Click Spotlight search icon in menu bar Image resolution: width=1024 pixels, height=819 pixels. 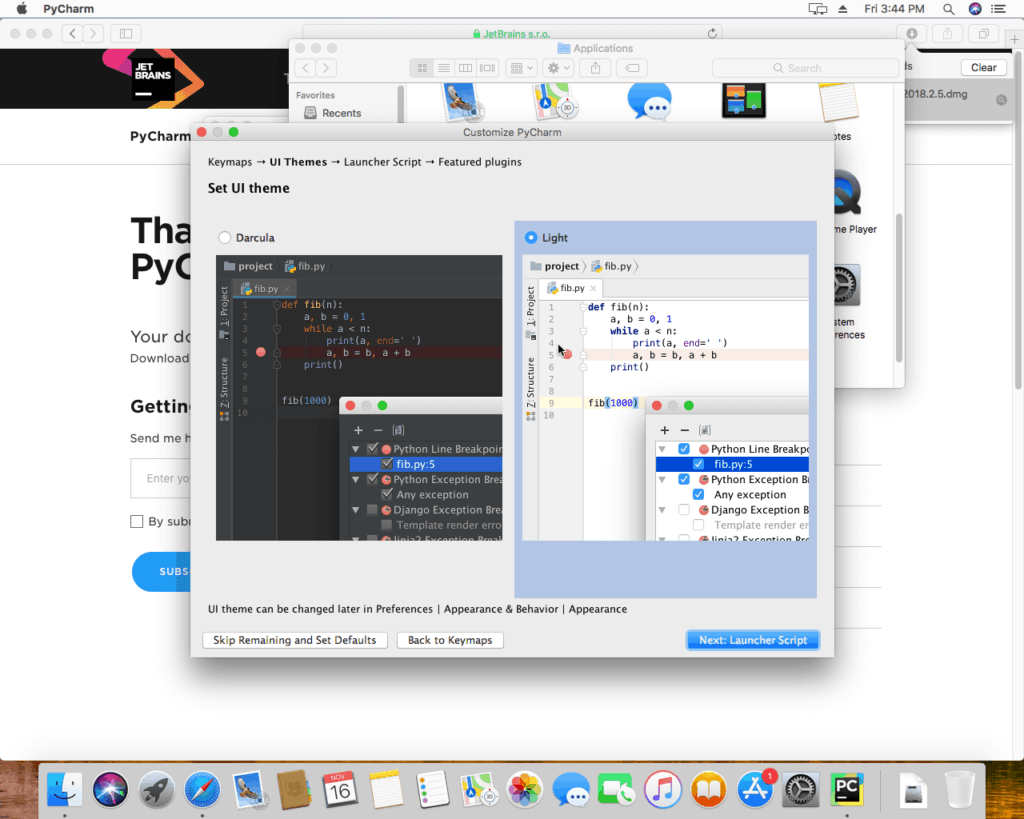tap(948, 9)
